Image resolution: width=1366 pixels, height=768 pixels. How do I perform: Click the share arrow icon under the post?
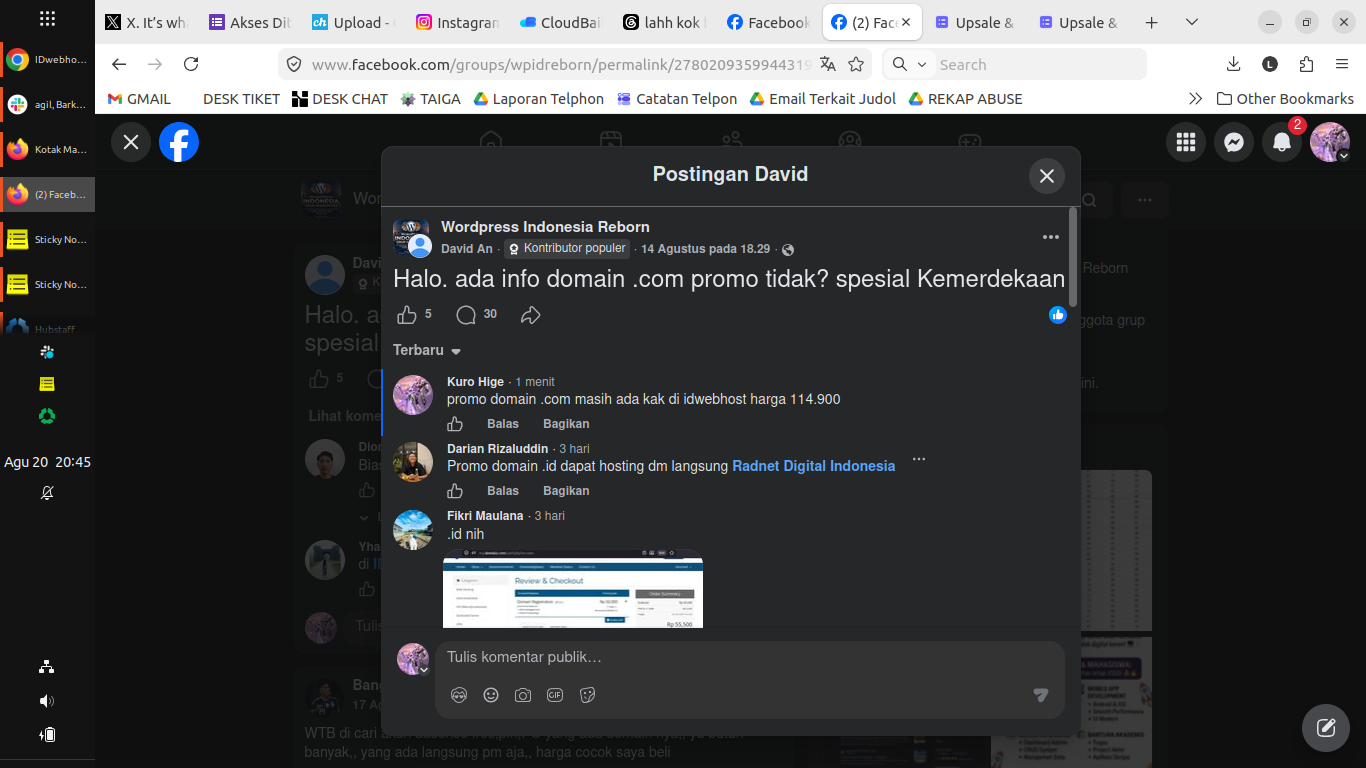click(x=530, y=315)
